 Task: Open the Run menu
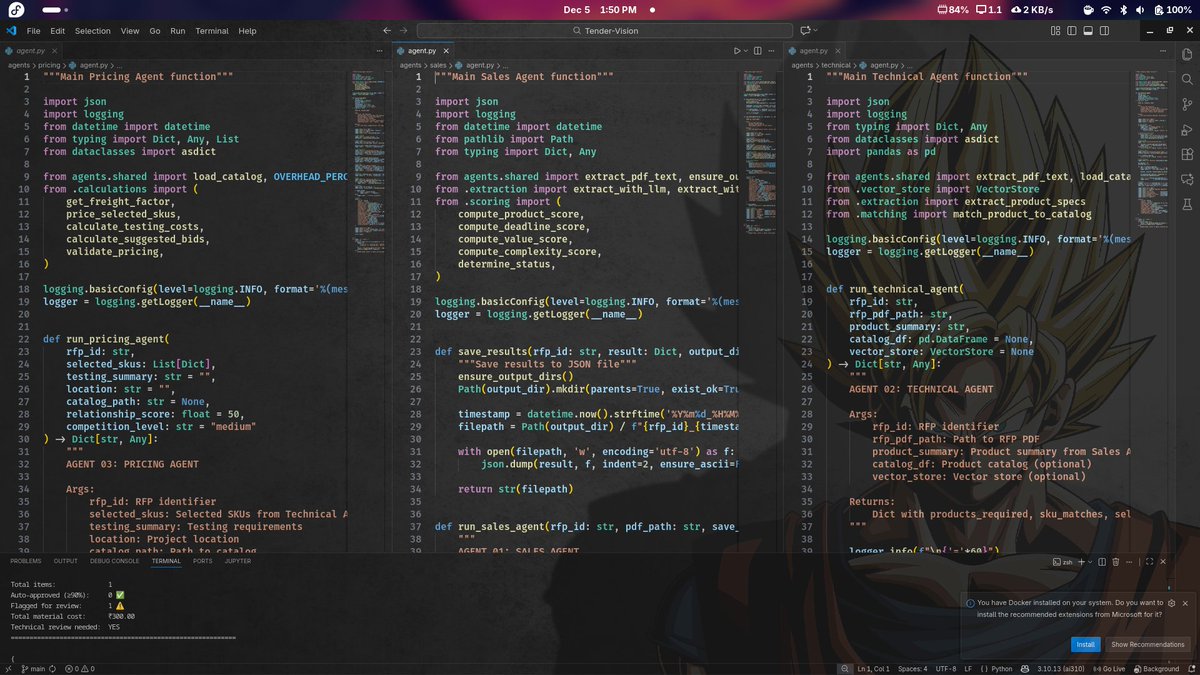(178, 31)
